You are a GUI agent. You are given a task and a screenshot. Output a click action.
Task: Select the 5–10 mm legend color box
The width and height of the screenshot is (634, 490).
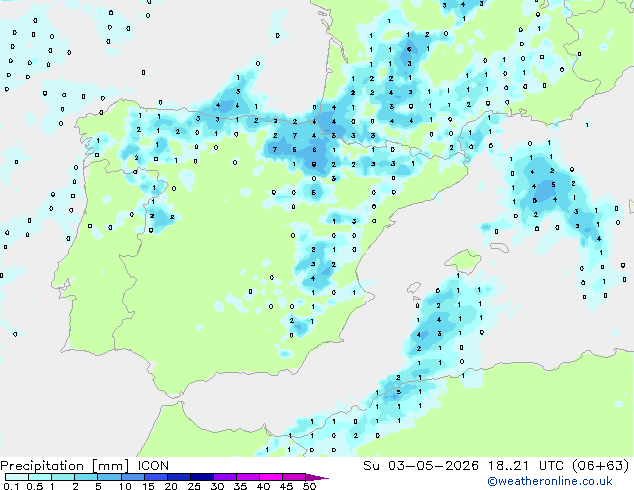click(x=109, y=477)
